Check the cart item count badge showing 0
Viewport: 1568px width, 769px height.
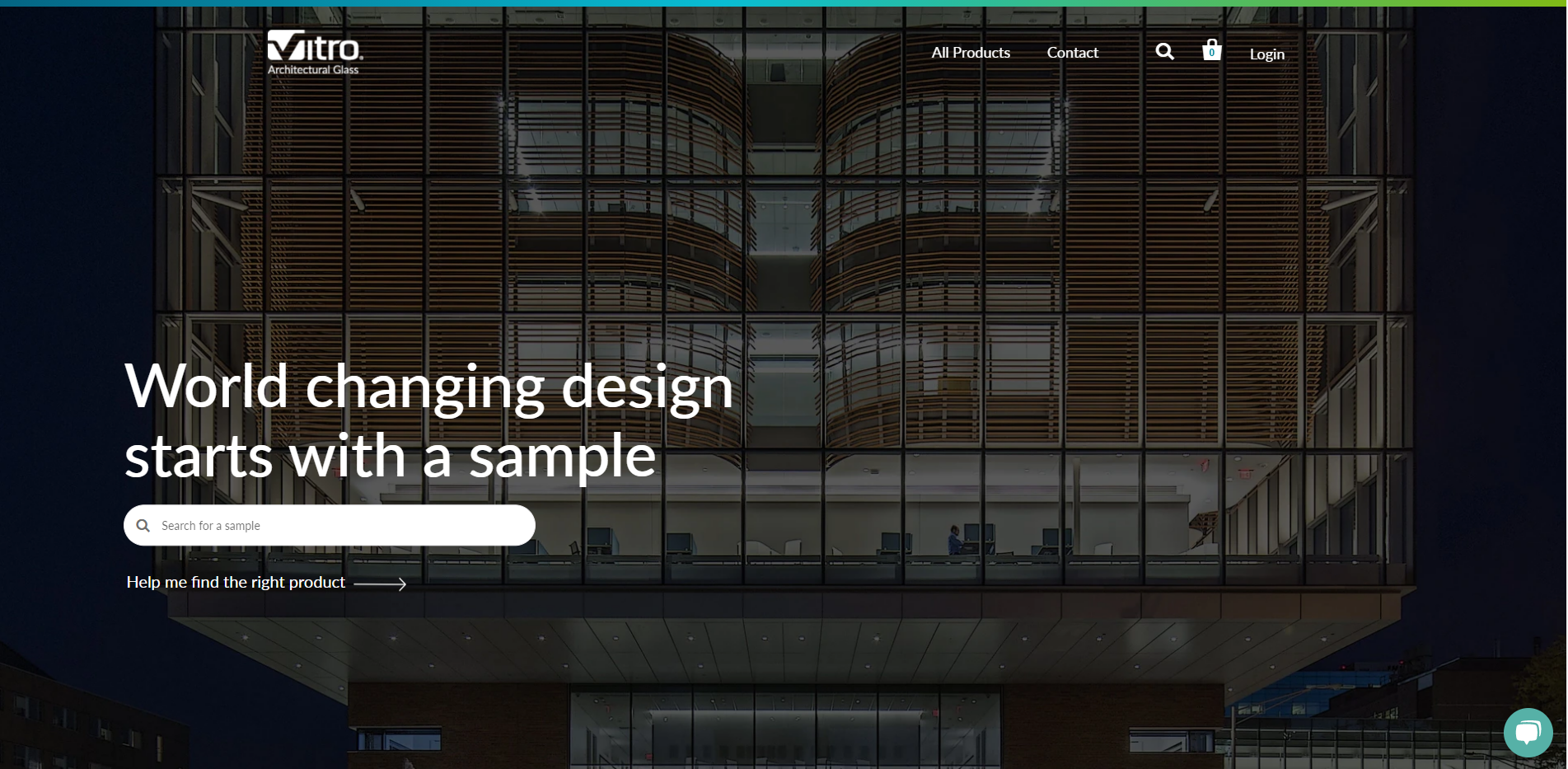click(x=1212, y=53)
